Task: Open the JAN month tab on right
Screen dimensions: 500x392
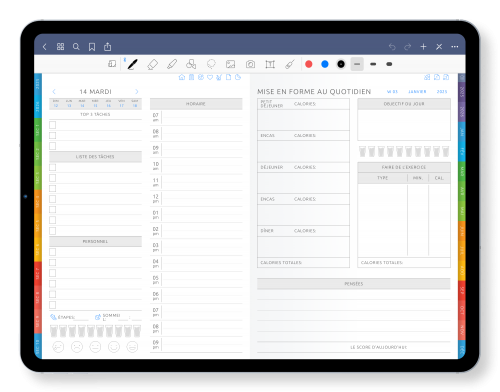Action: [x=462, y=132]
